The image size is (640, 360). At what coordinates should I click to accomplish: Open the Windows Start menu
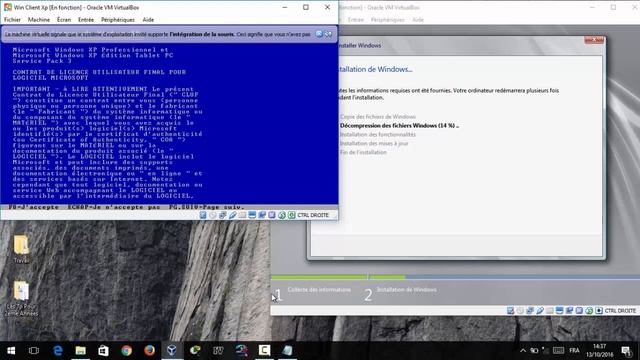11,351
